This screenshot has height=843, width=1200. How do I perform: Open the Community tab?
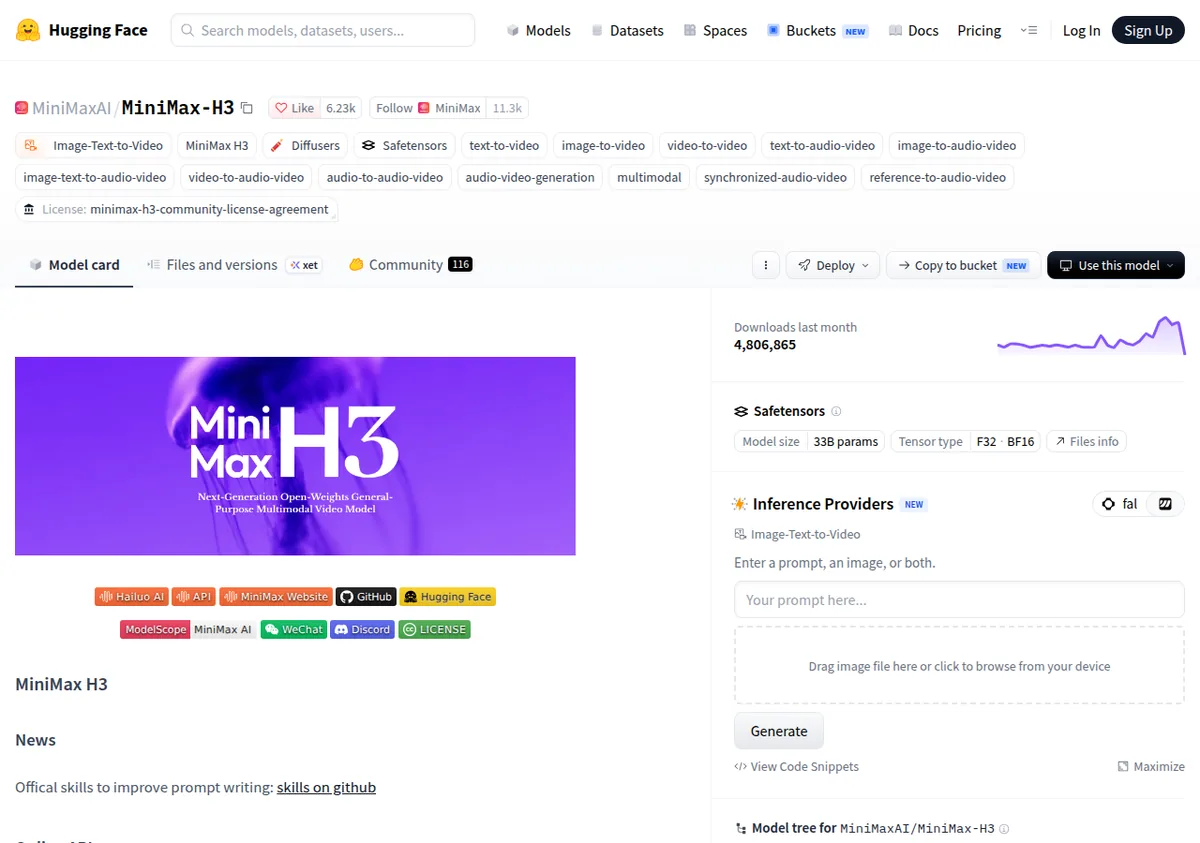410,265
